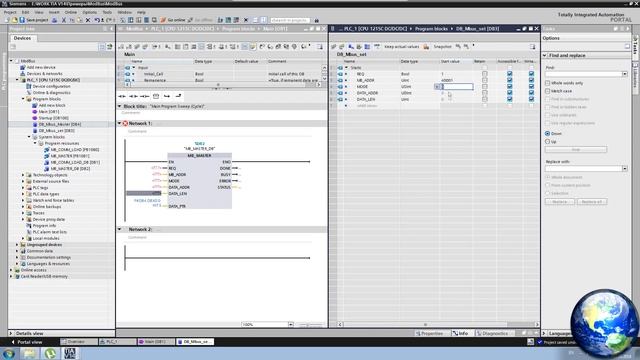Viewport: 640px width, 360px height.
Task: Toggle Retain checkbox for MODE row
Action: (484, 87)
